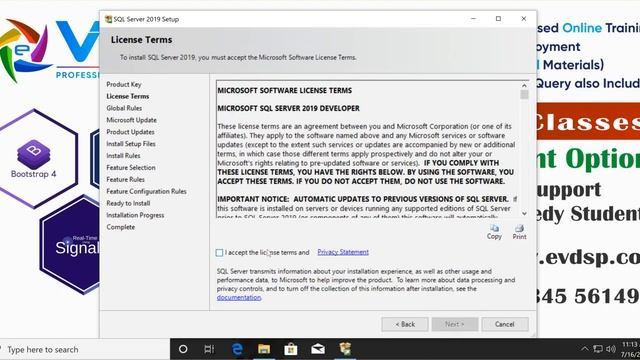Click the taskbar search box
The image size is (640, 360).
[x=84, y=349]
